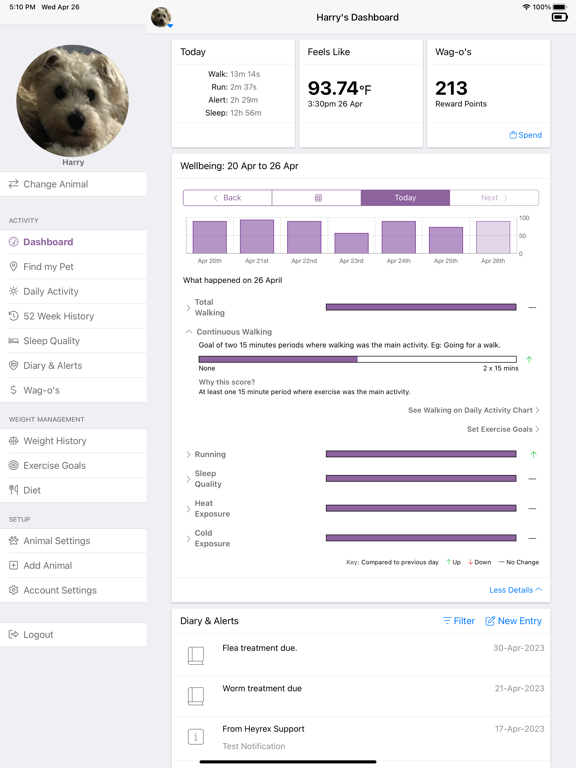Expand the Cold Exposure row
Screen dimensions: 576x768
tap(188, 538)
